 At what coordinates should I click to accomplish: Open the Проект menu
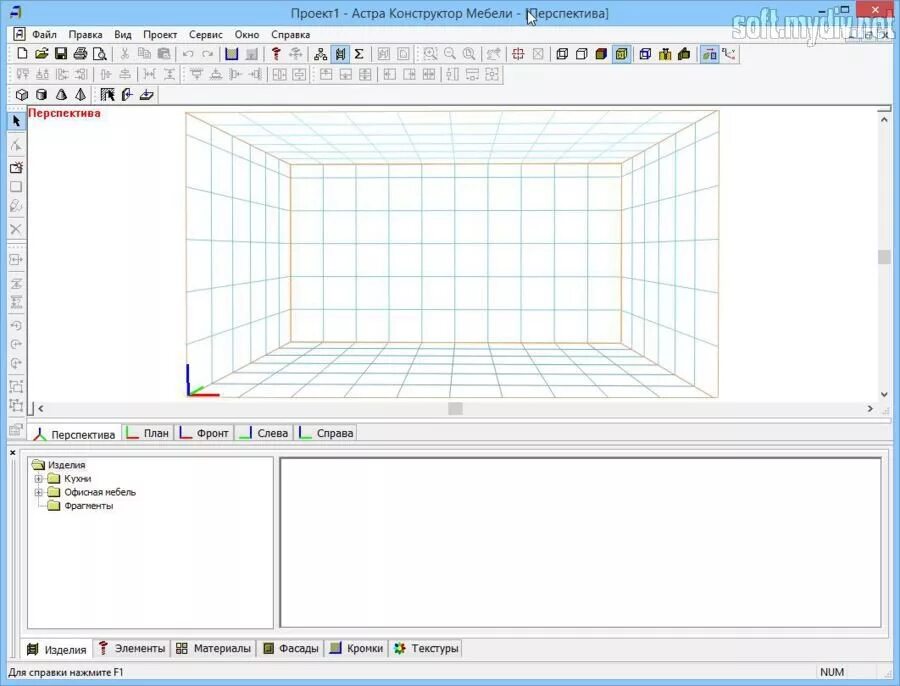(160, 34)
